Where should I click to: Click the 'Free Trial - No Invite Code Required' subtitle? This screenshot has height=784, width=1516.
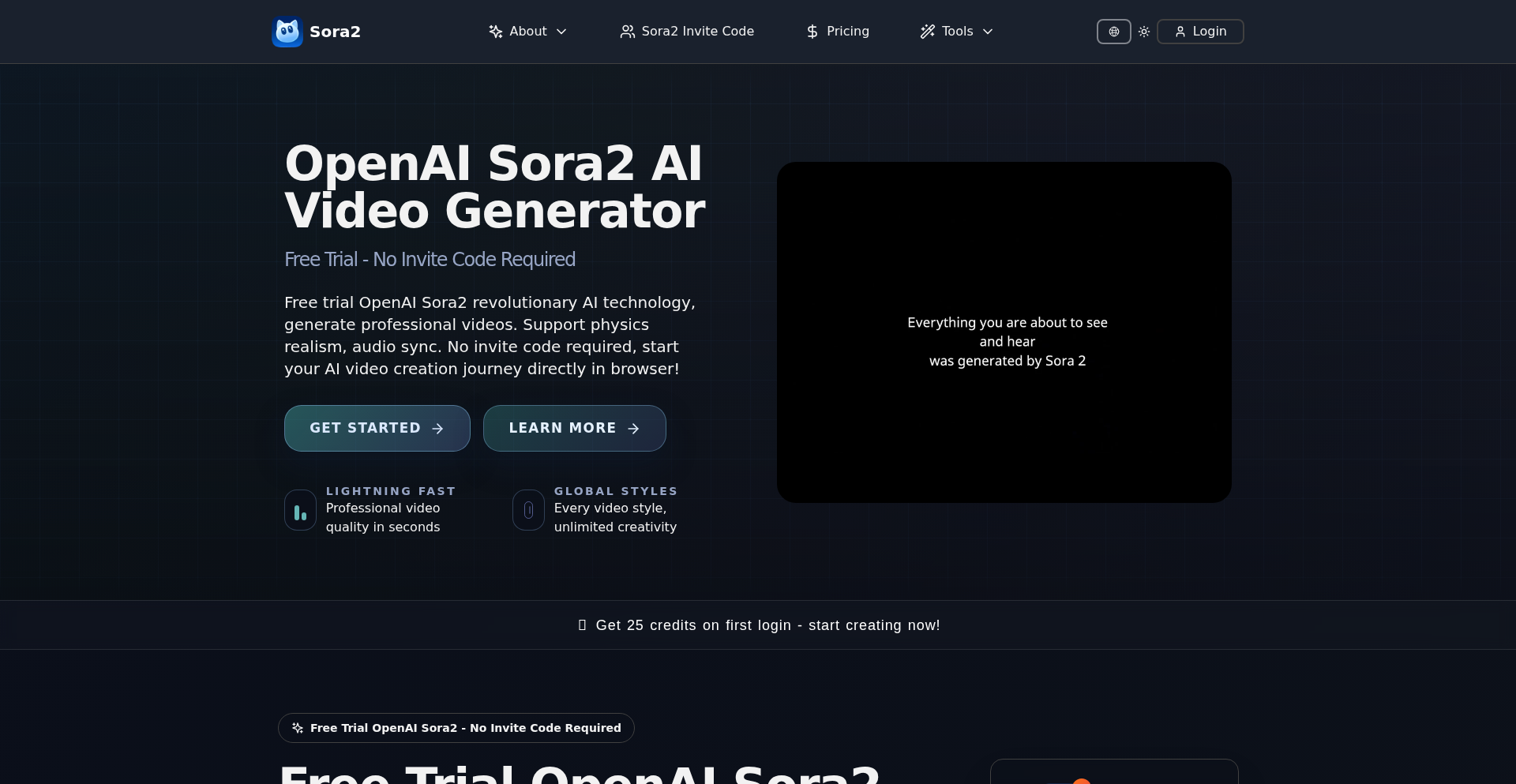coord(430,259)
